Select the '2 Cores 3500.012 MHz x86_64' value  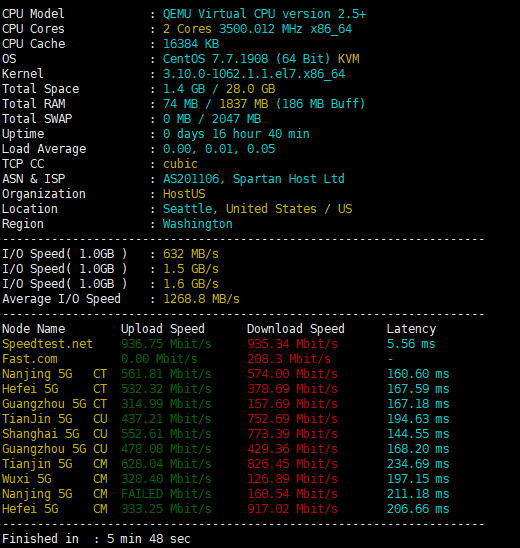[x=257, y=29]
